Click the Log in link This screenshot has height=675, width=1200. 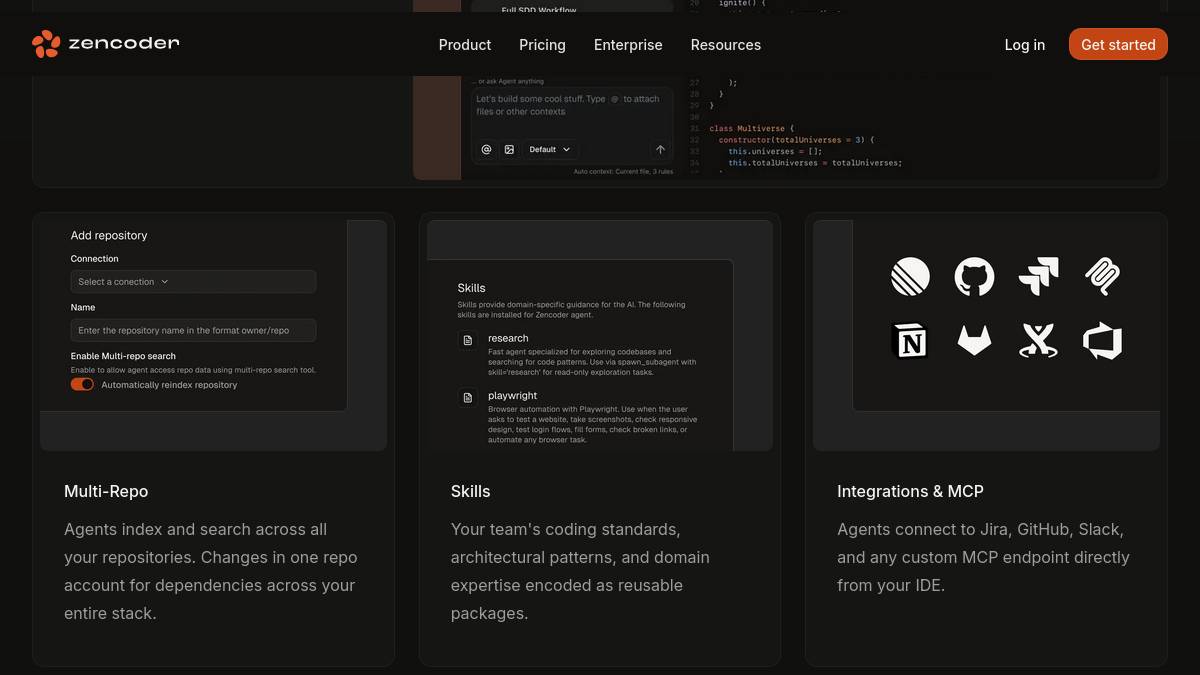(1025, 45)
